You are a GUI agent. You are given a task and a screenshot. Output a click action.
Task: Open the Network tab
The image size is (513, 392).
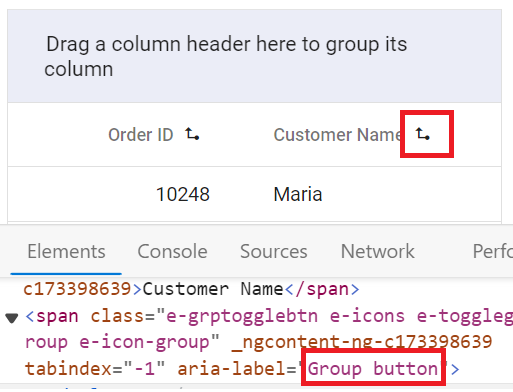point(378,251)
